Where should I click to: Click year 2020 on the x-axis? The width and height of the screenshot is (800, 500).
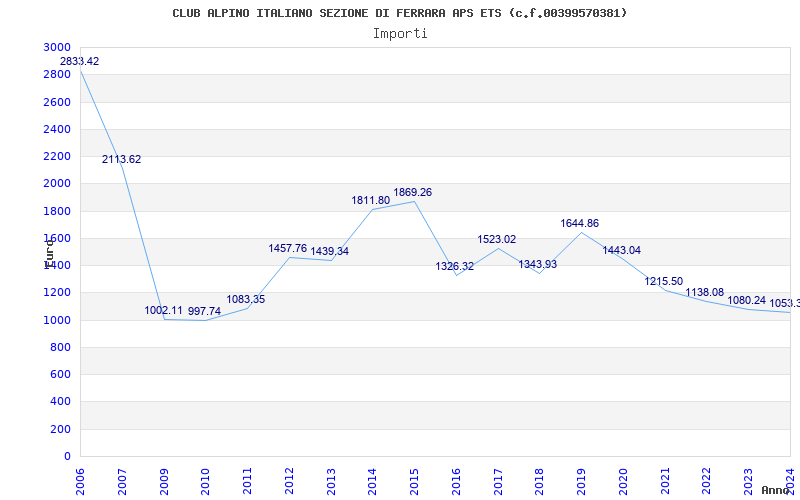tap(623, 482)
